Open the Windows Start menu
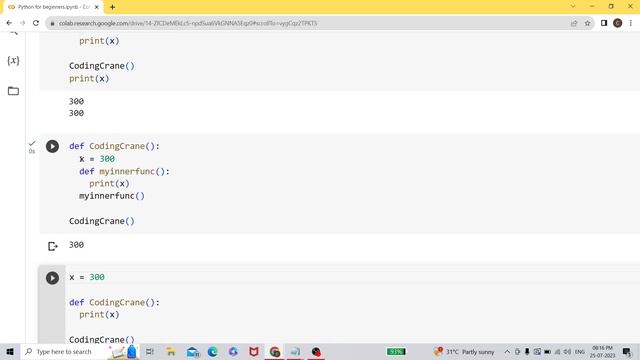This screenshot has height=360, width=640. [x=10, y=351]
